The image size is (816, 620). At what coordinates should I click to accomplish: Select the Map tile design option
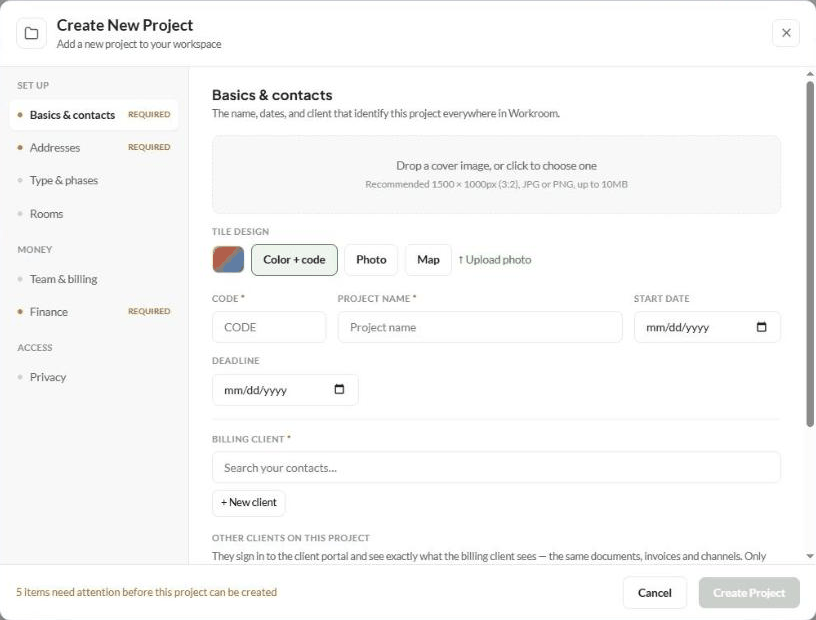point(428,260)
